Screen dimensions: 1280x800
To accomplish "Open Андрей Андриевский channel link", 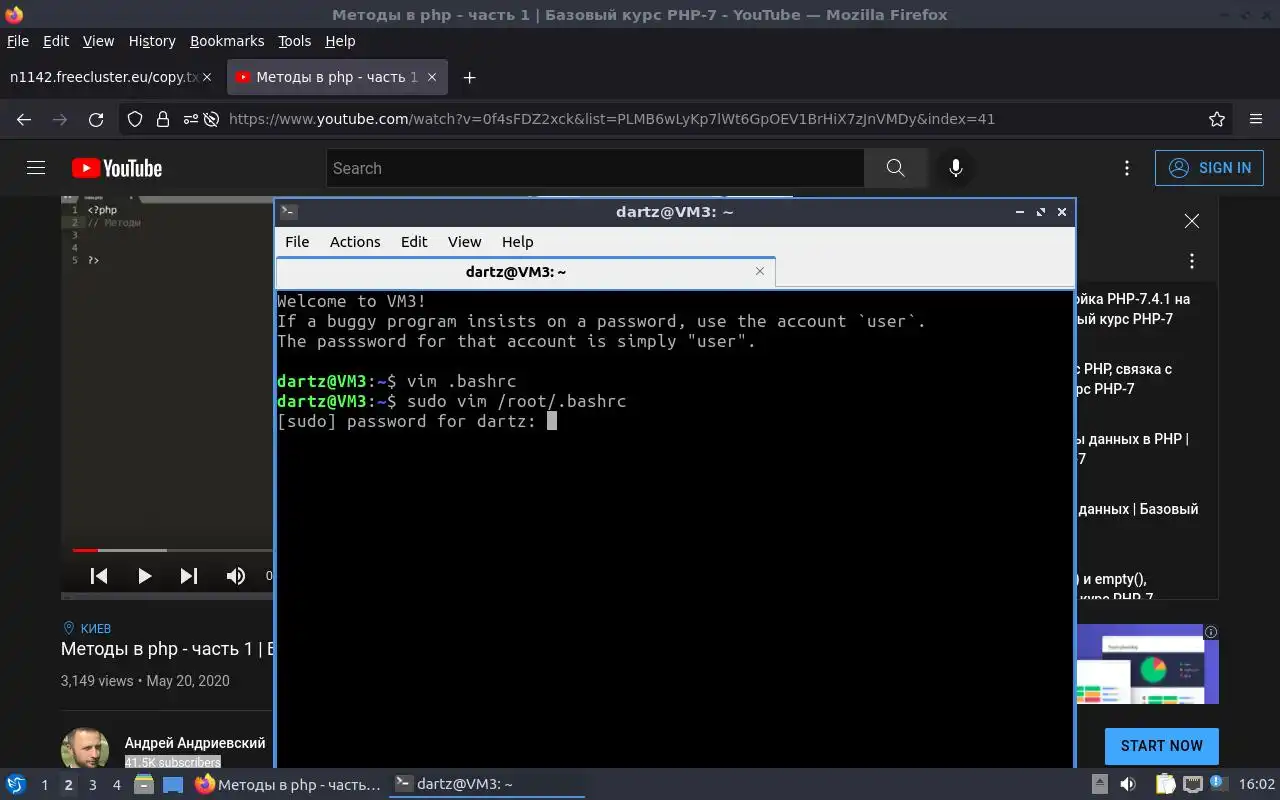I will 195,743.
